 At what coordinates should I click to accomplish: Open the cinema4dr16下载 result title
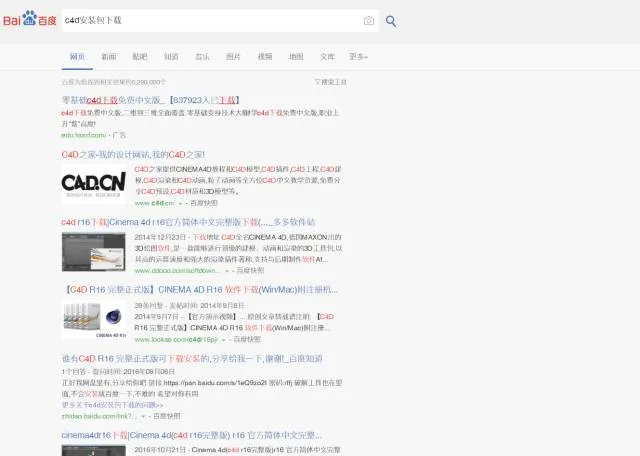pyautogui.click(x=192, y=435)
